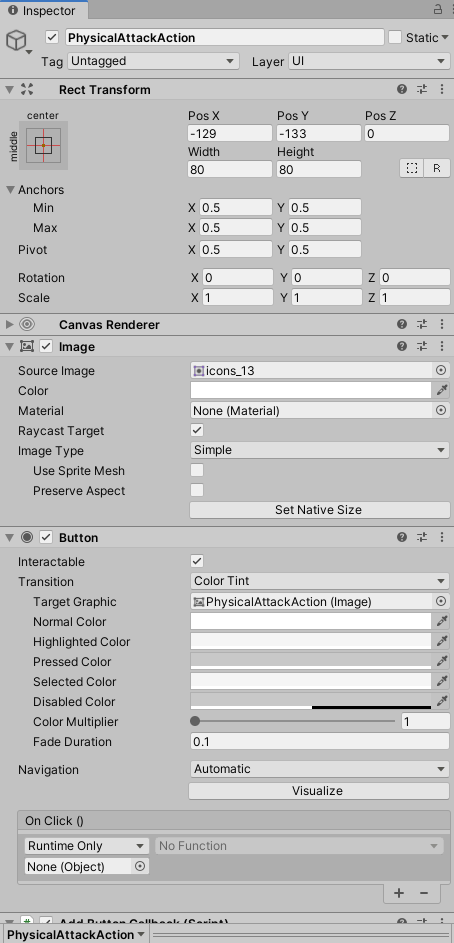Enable Preserve Aspect checkbox
Image resolution: width=454 pixels, height=943 pixels.
(x=197, y=490)
